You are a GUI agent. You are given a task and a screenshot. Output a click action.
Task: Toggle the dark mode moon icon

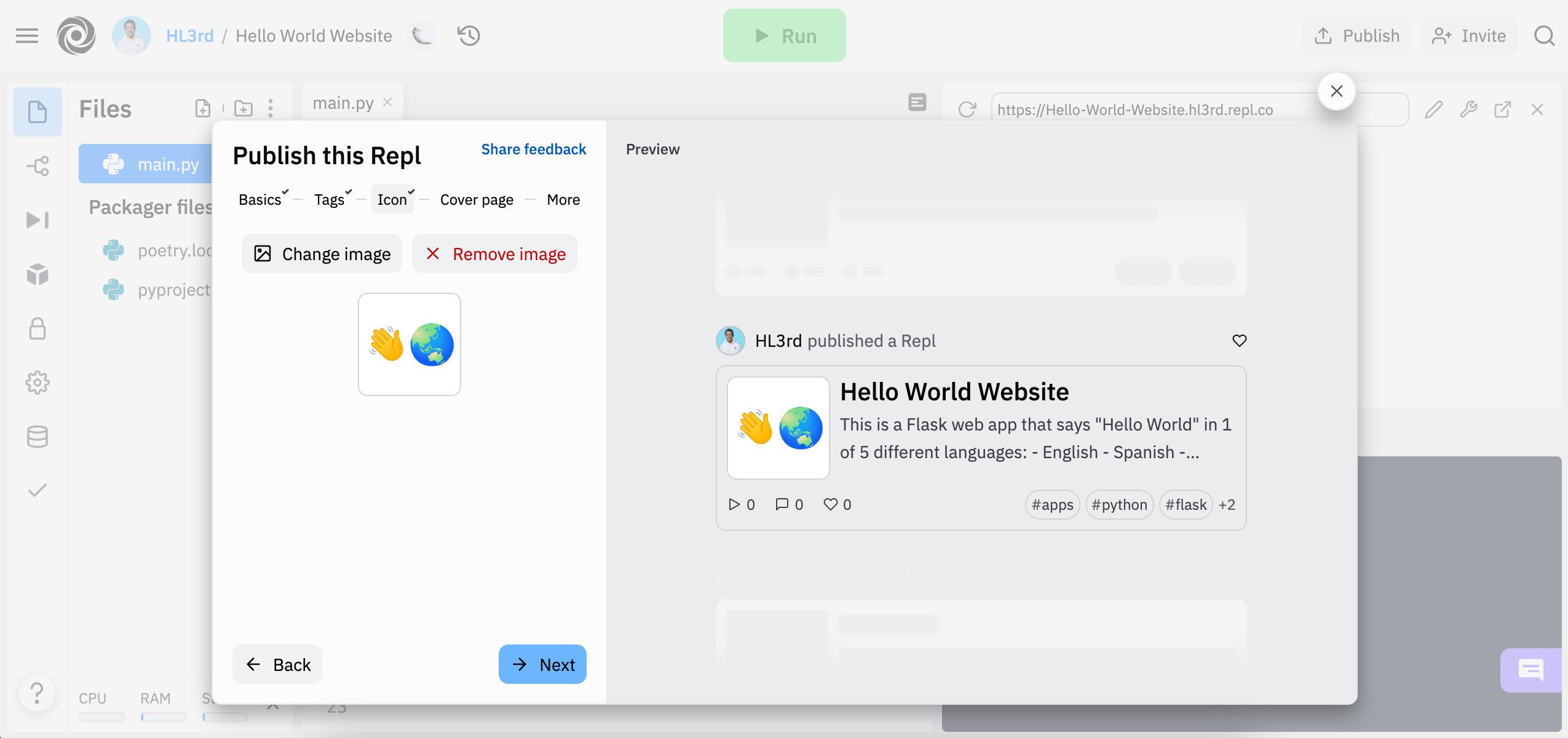coord(422,36)
